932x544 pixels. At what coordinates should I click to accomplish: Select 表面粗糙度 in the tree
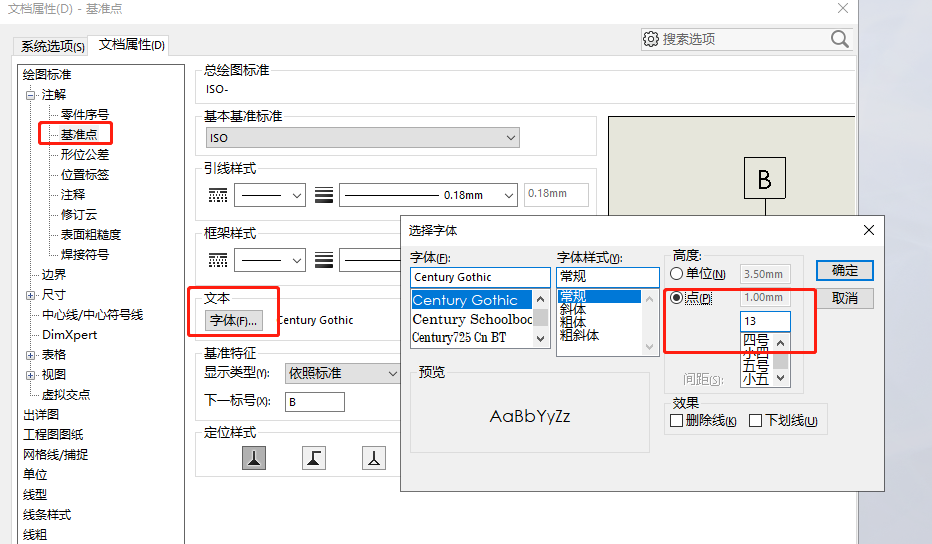click(91, 235)
